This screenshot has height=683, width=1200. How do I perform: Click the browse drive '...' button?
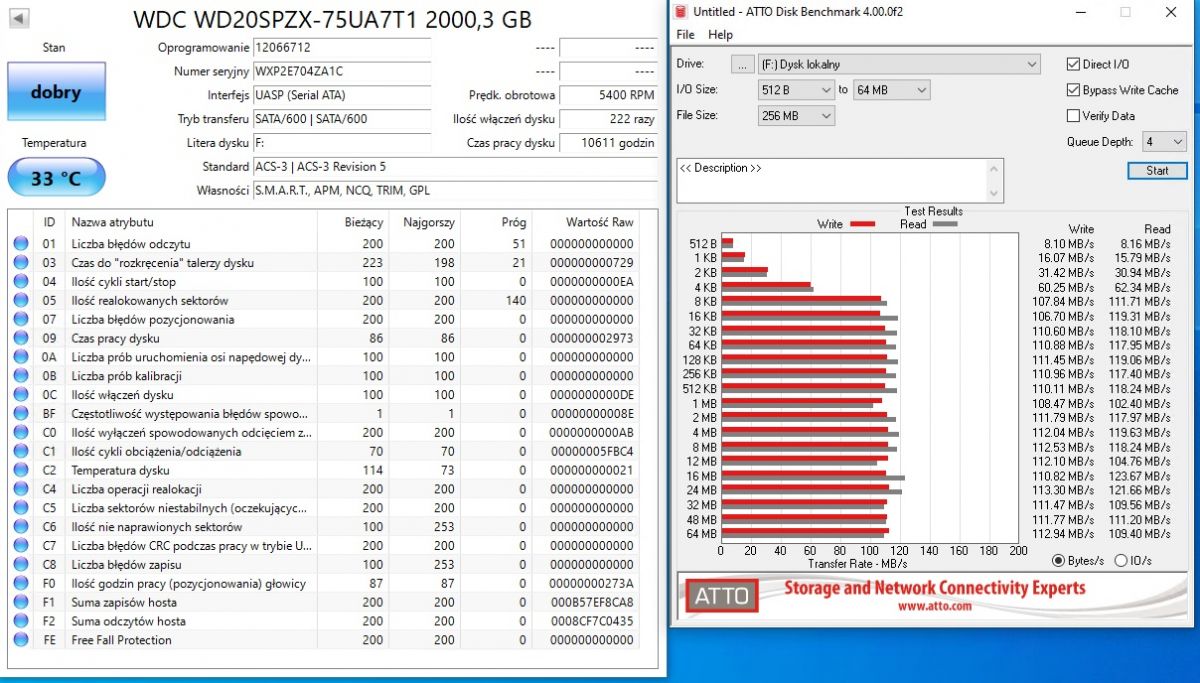coord(741,64)
